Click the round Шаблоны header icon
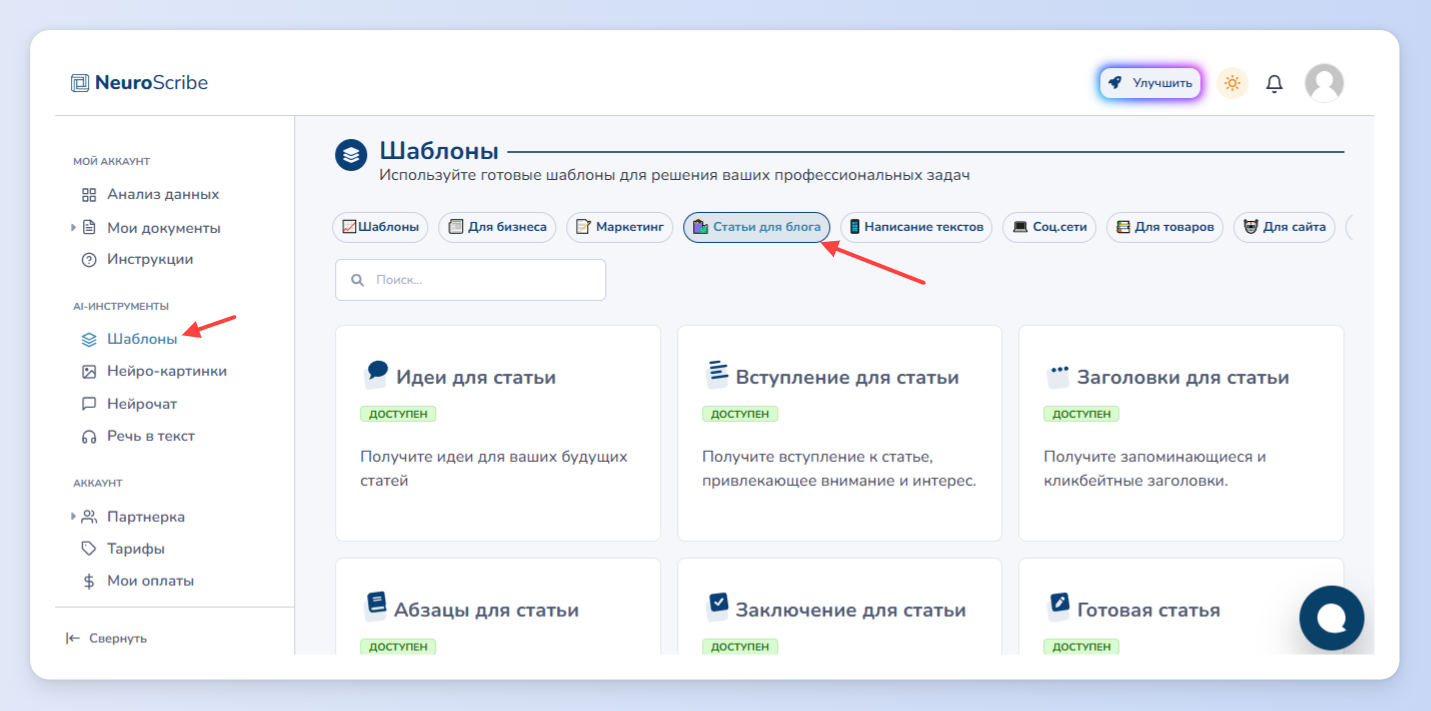1431x711 pixels. (351, 156)
